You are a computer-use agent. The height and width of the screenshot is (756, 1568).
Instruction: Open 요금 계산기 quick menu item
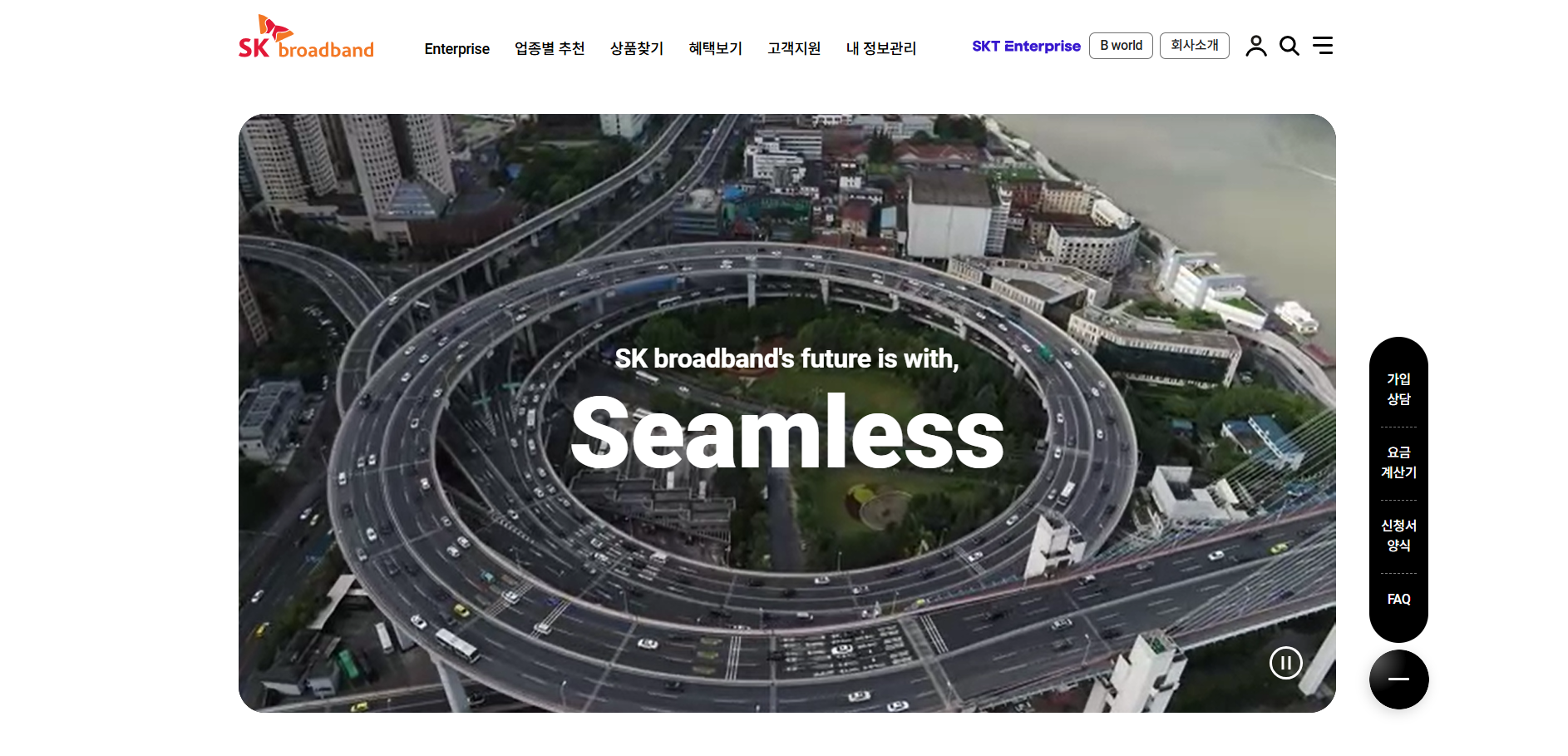(1398, 462)
